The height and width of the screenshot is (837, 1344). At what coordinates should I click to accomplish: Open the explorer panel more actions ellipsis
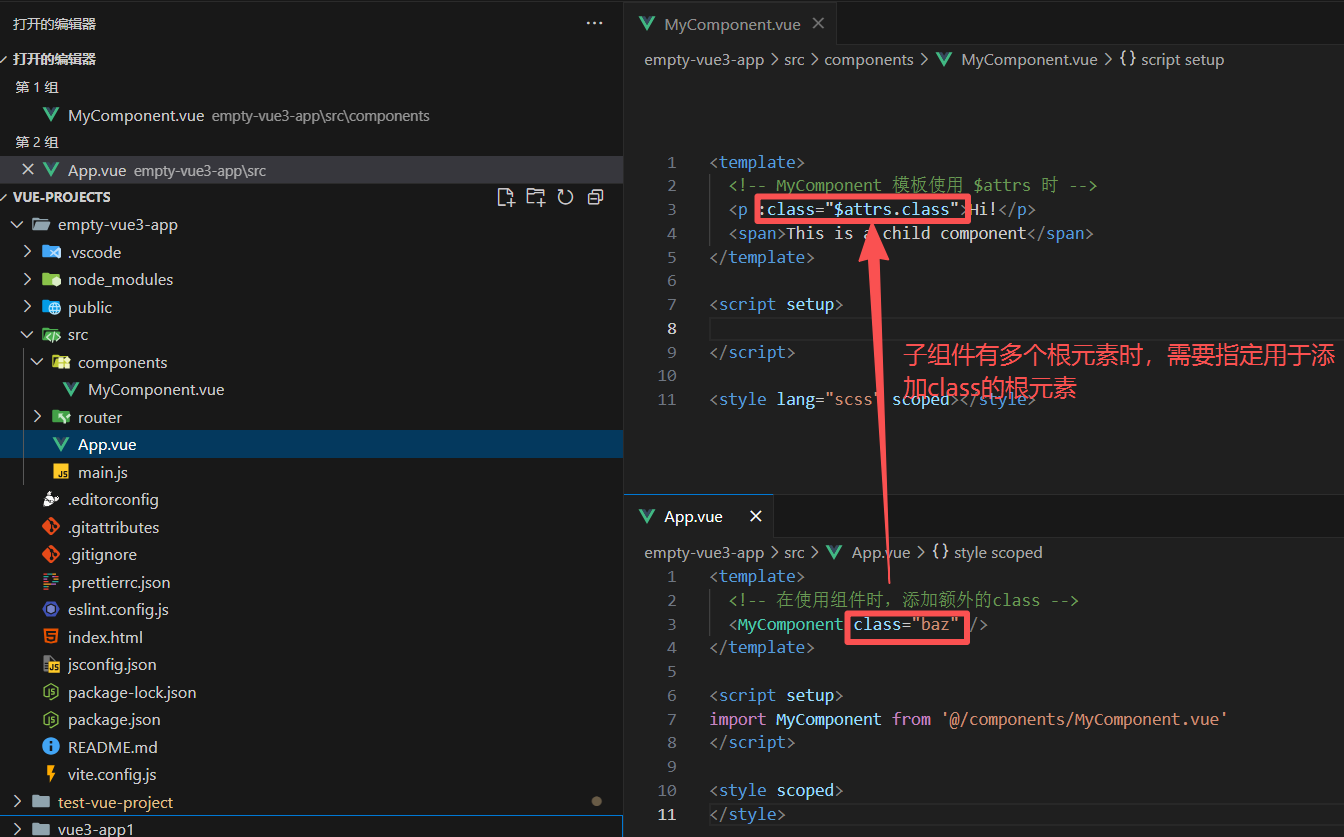click(594, 23)
